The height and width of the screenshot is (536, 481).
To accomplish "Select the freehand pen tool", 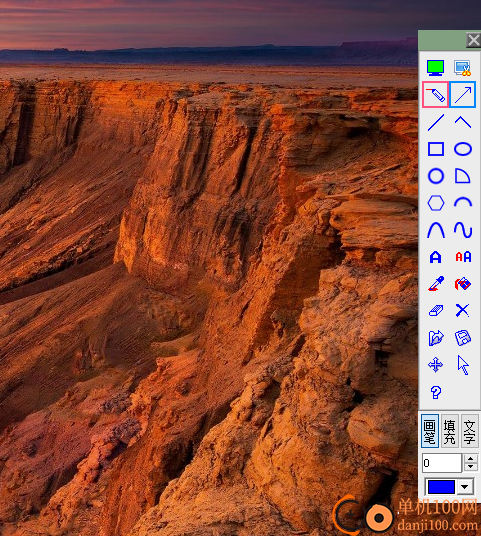I will tap(435, 95).
